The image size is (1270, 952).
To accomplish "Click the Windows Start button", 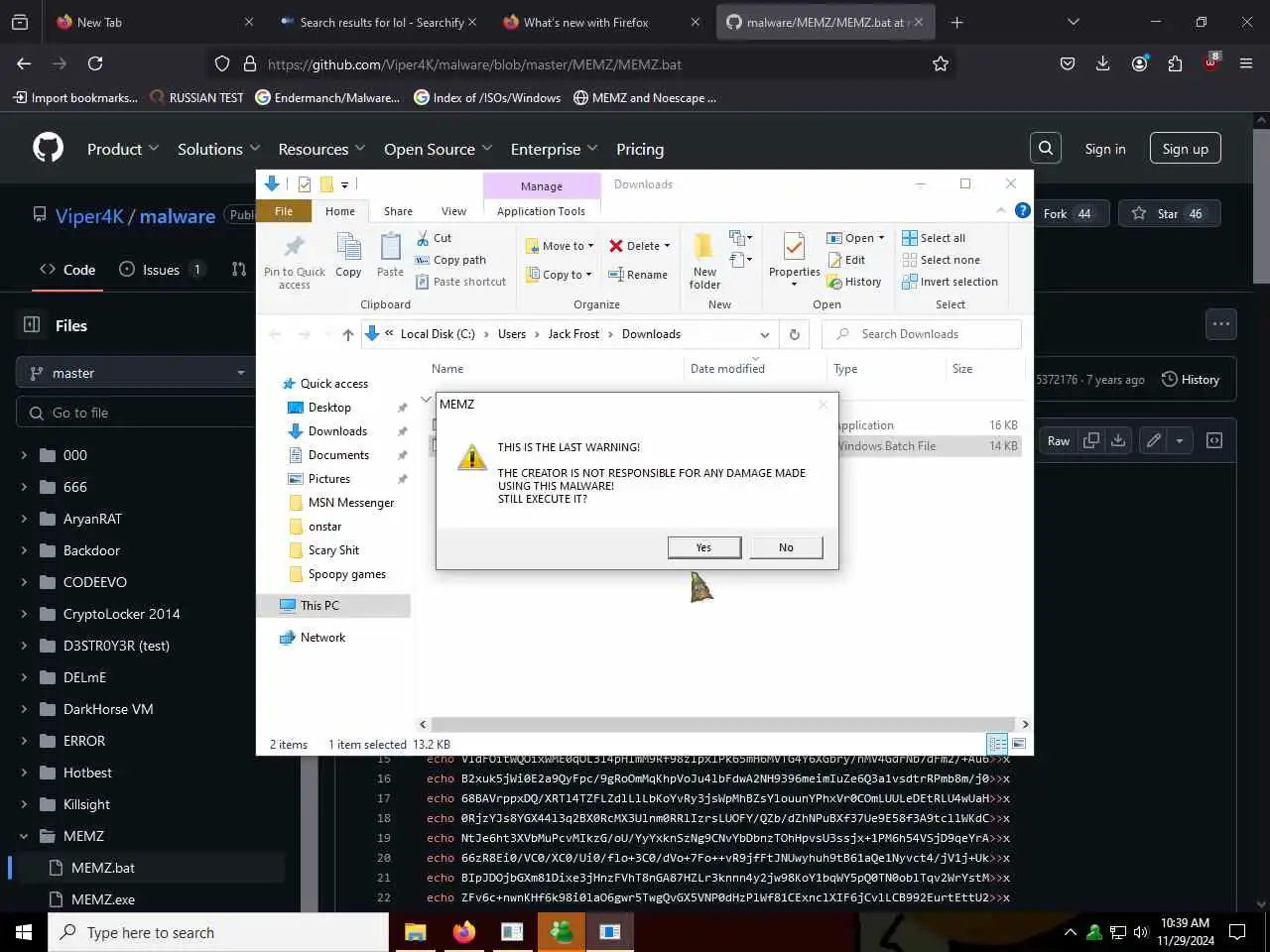I will (x=24, y=932).
